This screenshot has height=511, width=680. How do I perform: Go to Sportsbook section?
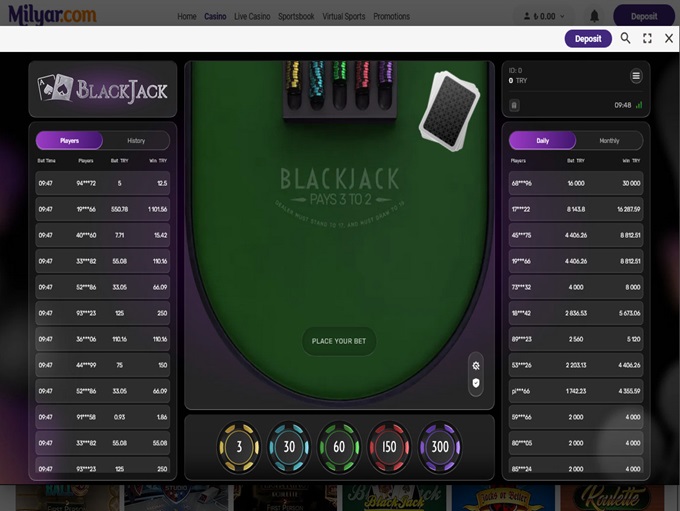pos(296,16)
